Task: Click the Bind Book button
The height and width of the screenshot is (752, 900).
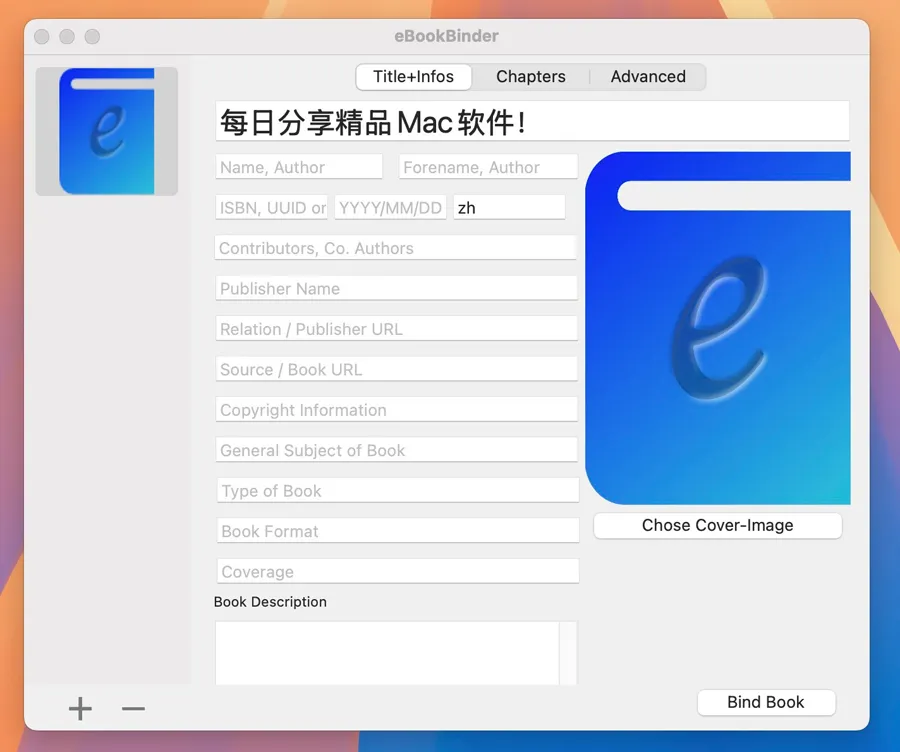Action: tap(766, 702)
